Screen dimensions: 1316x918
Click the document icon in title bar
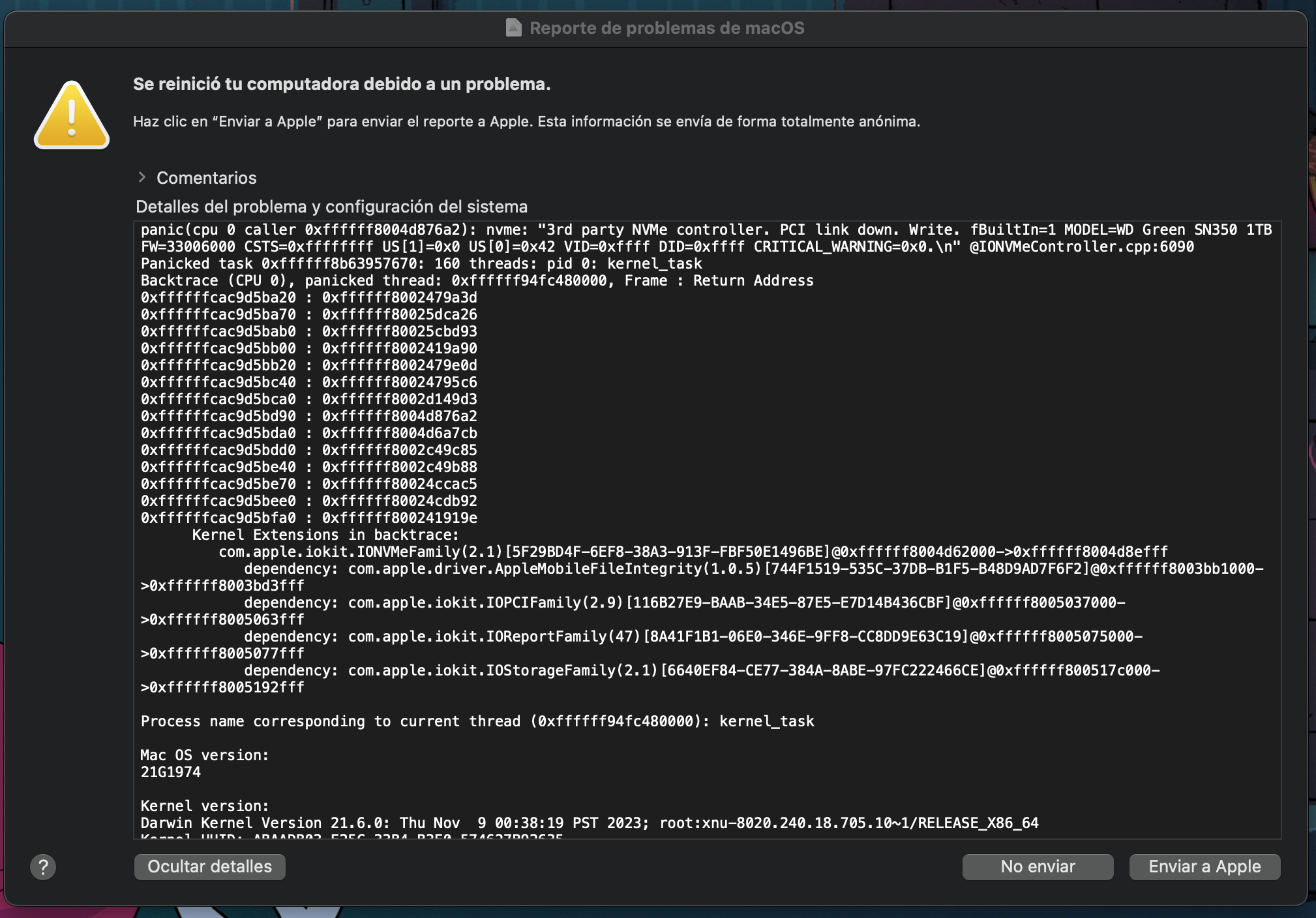pos(514,28)
